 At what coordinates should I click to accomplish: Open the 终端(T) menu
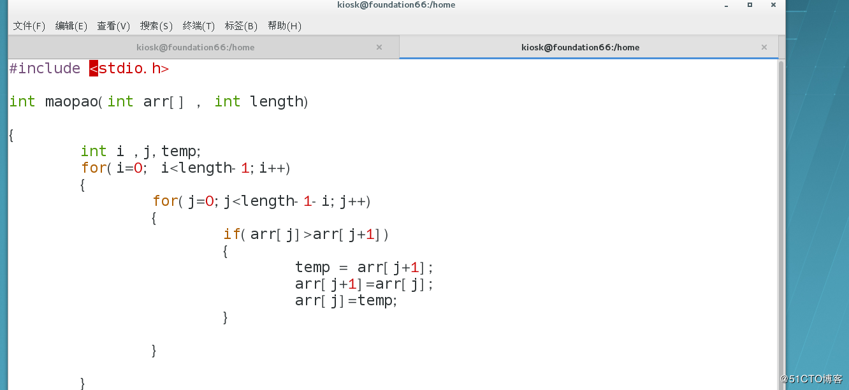pyautogui.click(x=199, y=26)
